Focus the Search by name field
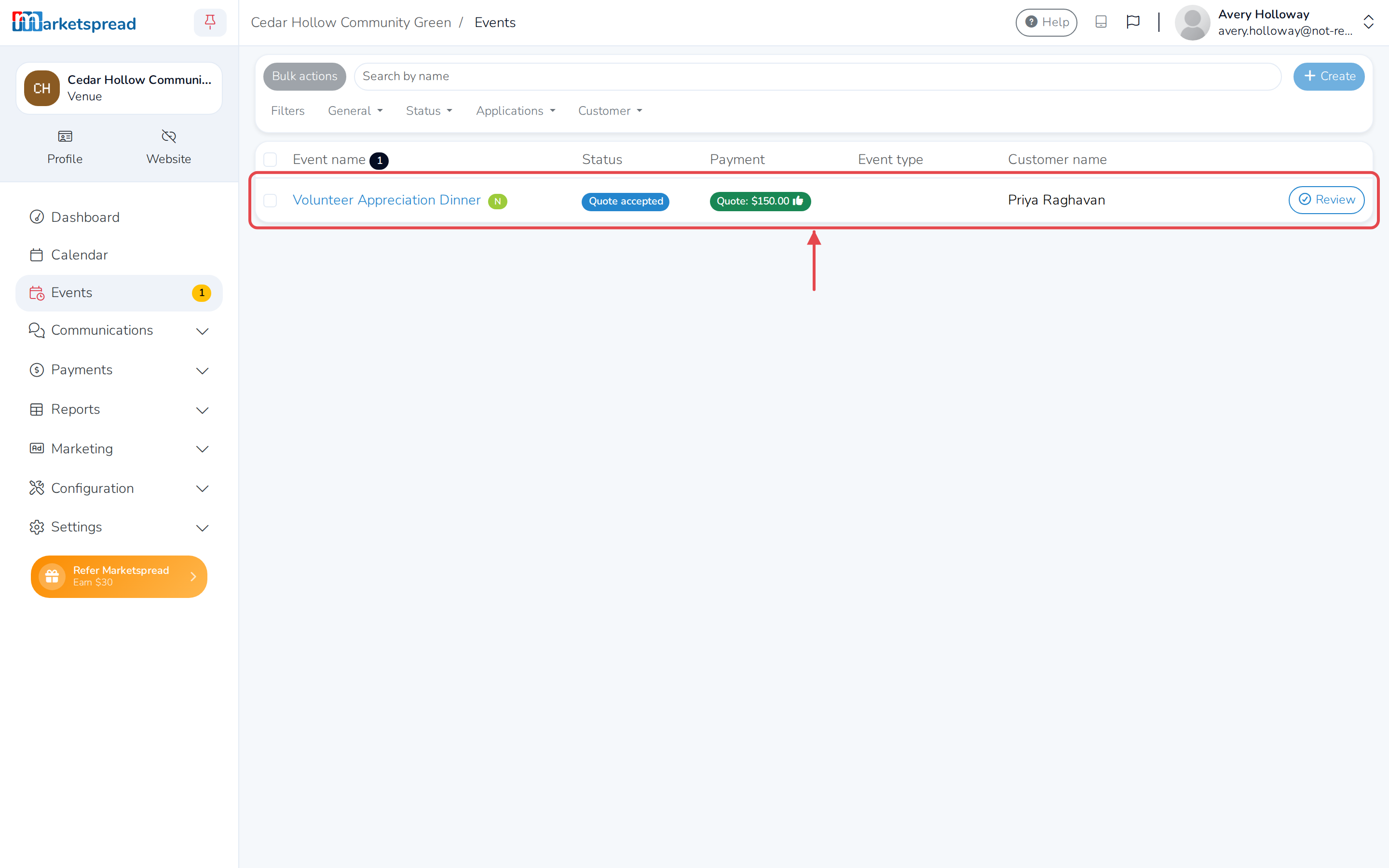The image size is (1389, 868). tap(817, 76)
